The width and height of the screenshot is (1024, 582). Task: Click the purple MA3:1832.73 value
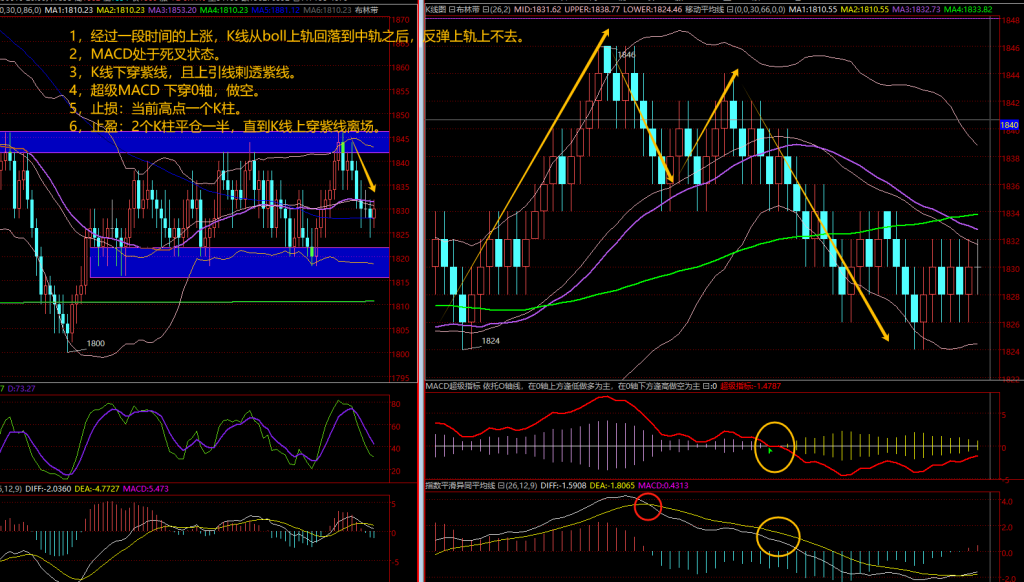pyautogui.click(x=916, y=10)
